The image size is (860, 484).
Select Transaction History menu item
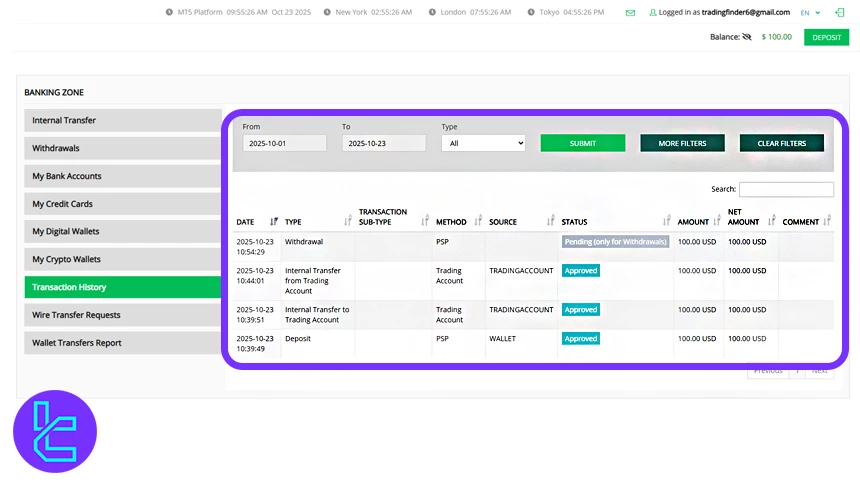(123, 287)
